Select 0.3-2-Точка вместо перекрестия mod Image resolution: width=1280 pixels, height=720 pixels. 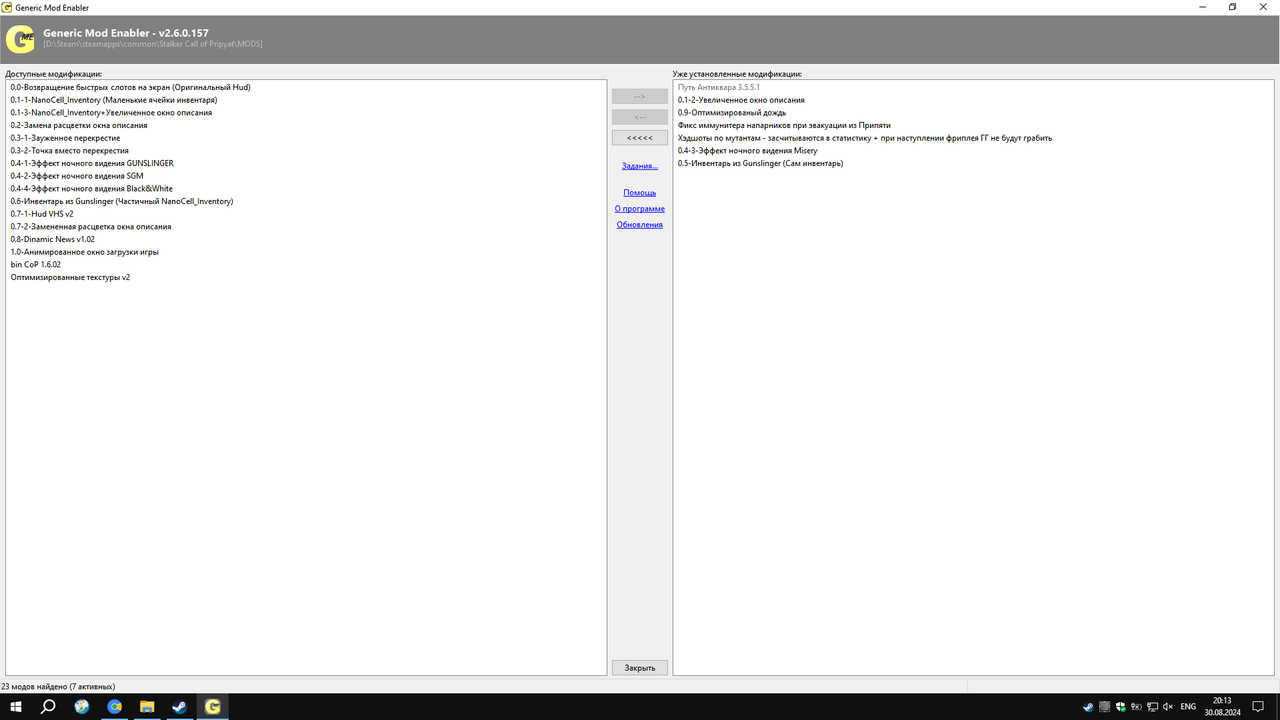point(69,150)
